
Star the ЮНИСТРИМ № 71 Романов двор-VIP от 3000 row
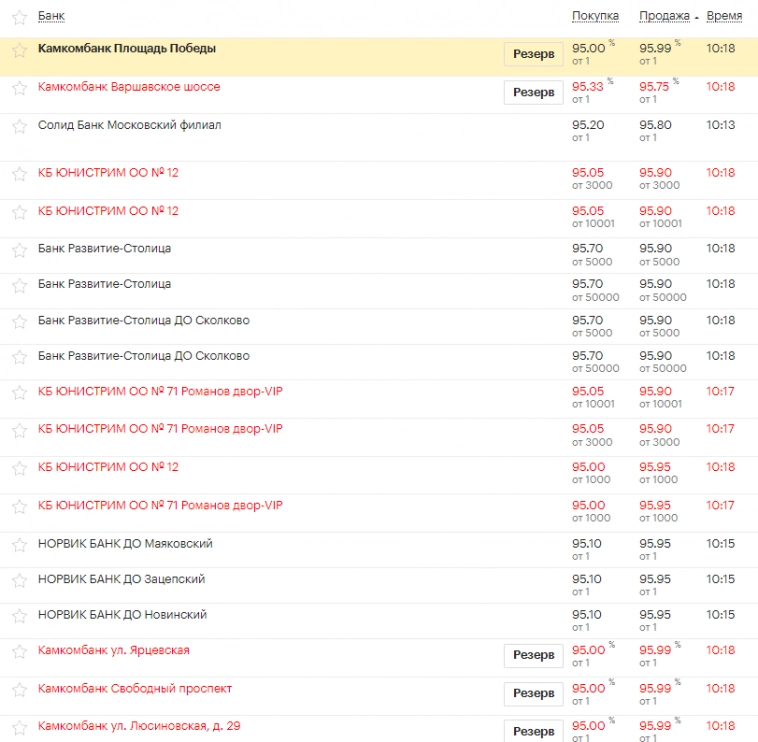pyautogui.click(x=20, y=431)
